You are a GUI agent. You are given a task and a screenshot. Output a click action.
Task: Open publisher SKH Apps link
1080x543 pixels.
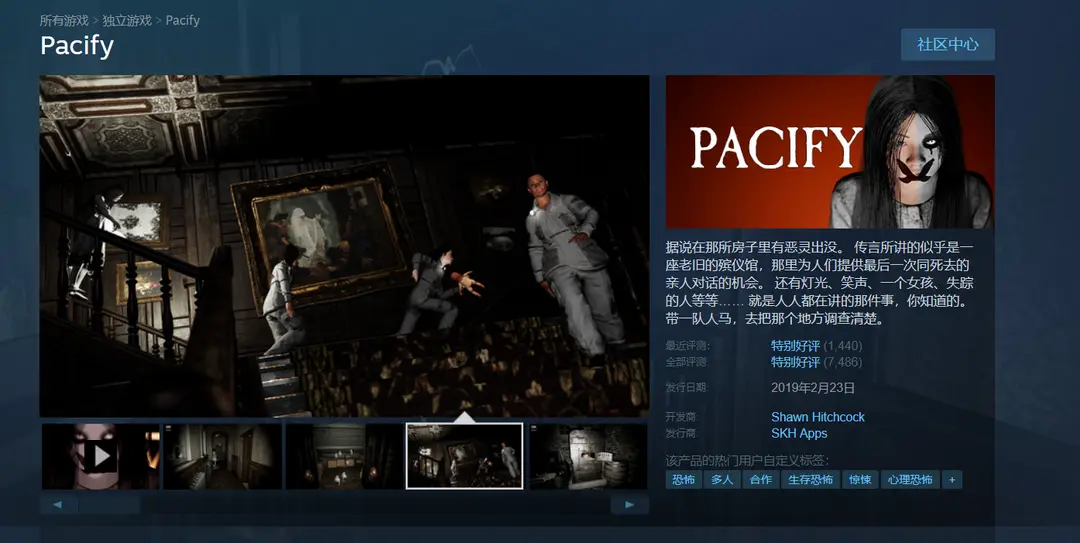point(799,433)
